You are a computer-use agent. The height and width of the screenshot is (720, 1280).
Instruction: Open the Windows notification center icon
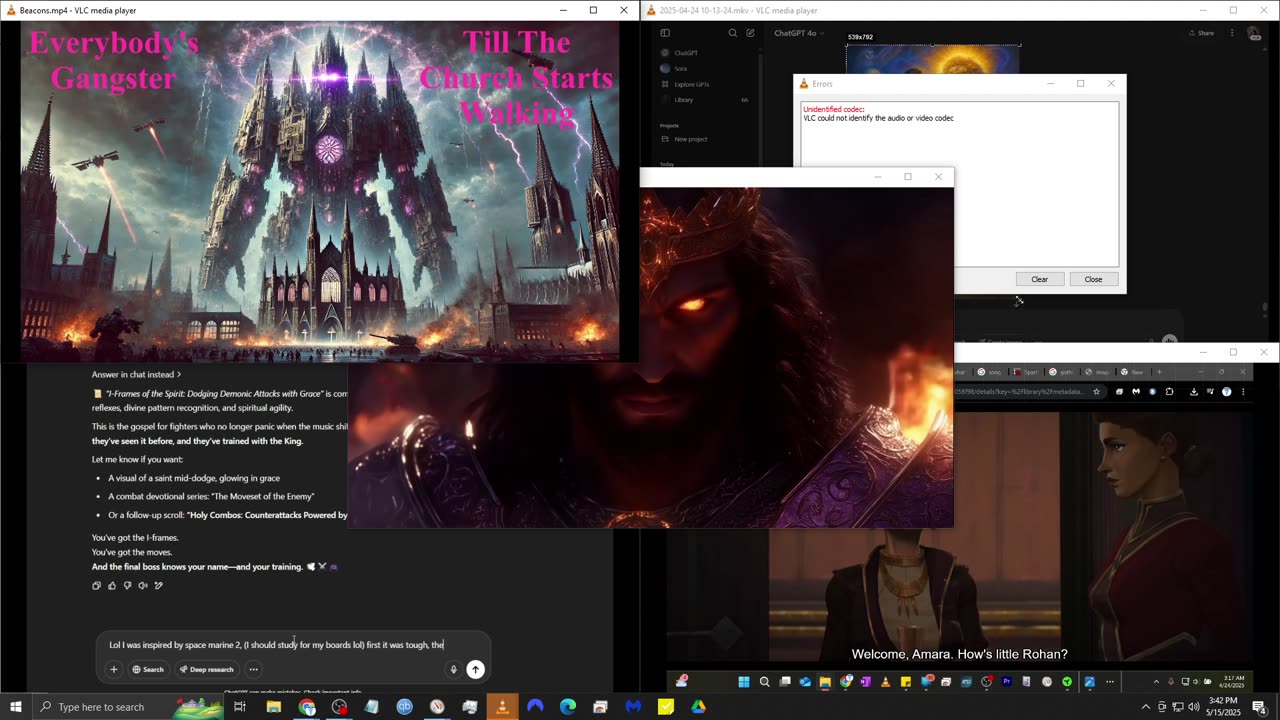pyautogui.click(x=1259, y=707)
